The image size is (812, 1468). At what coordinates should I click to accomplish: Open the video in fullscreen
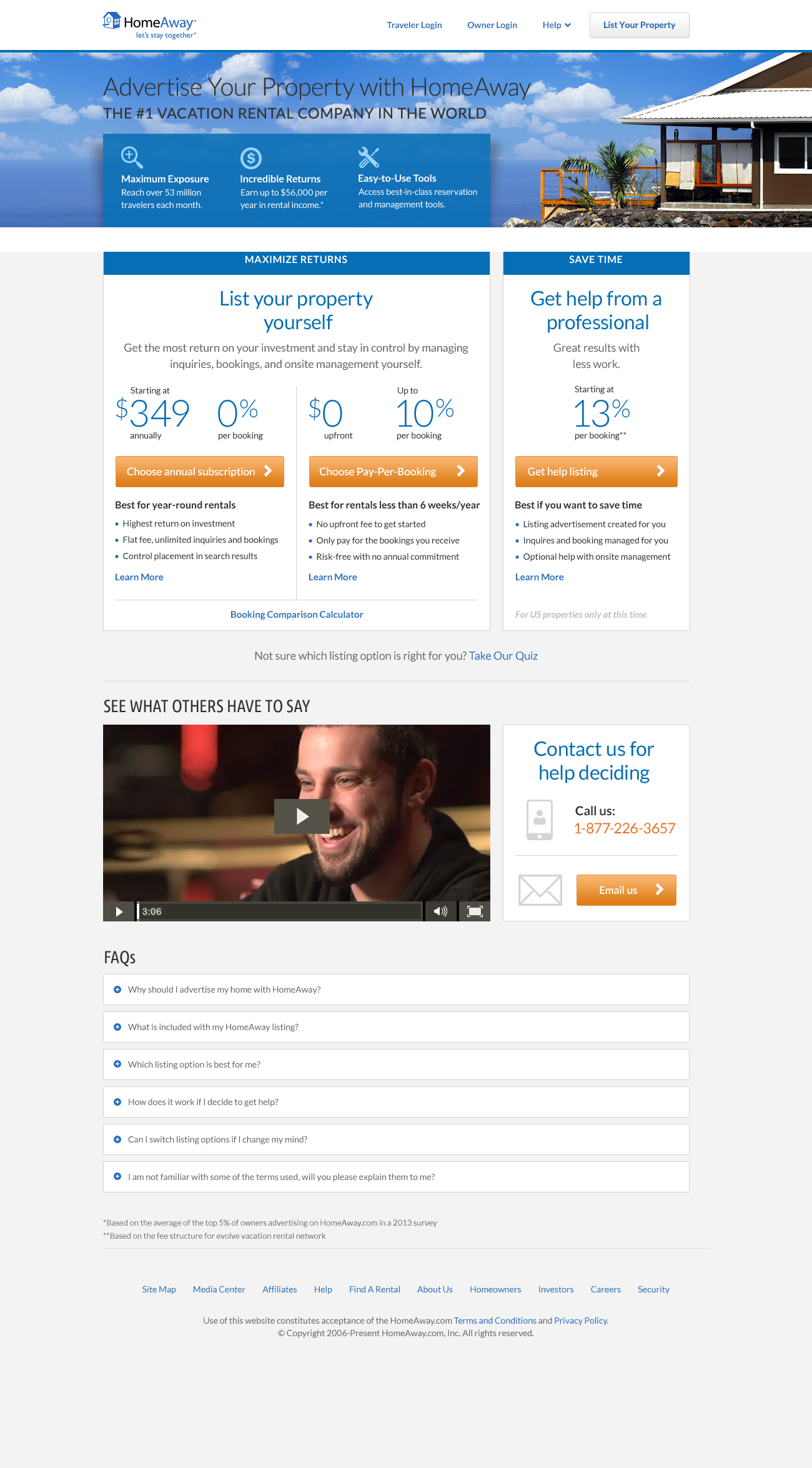[475, 911]
